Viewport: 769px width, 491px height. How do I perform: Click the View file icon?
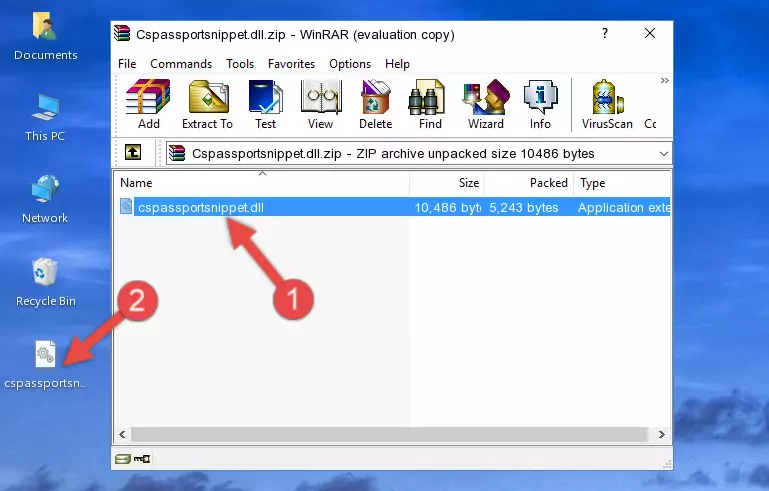point(321,104)
